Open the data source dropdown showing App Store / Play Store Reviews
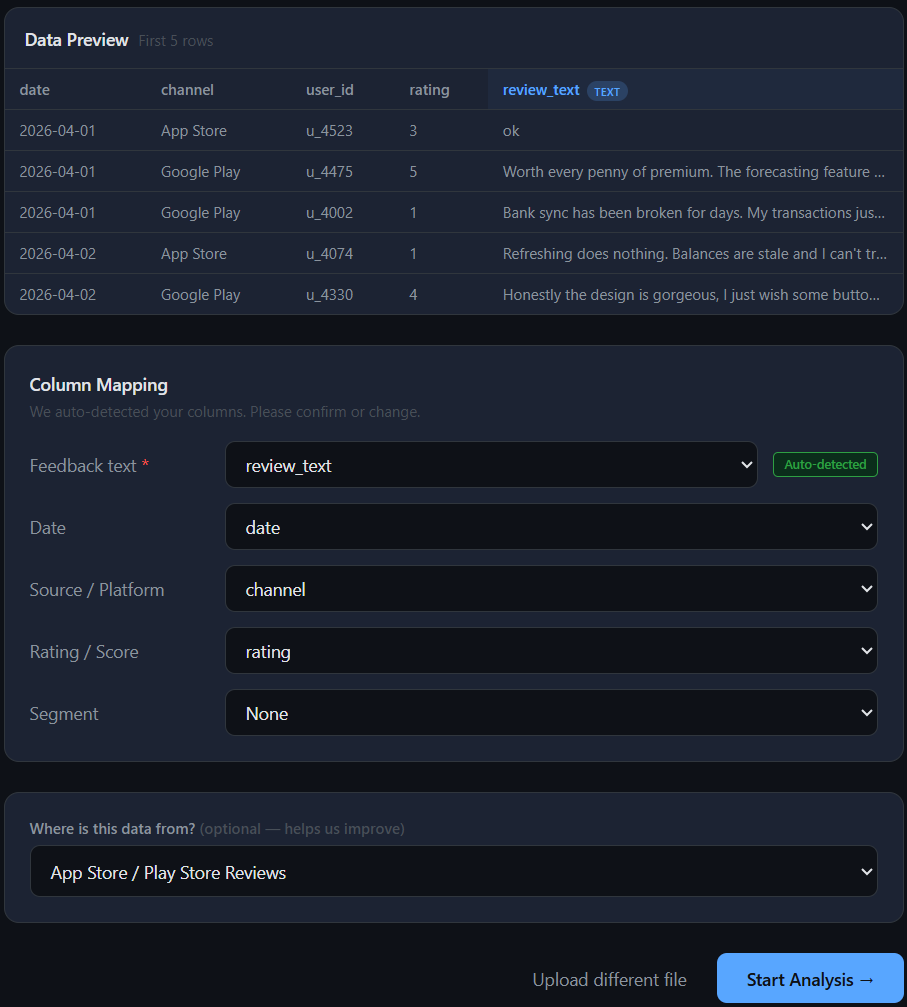This screenshot has width=907, height=1007. tap(454, 871)
